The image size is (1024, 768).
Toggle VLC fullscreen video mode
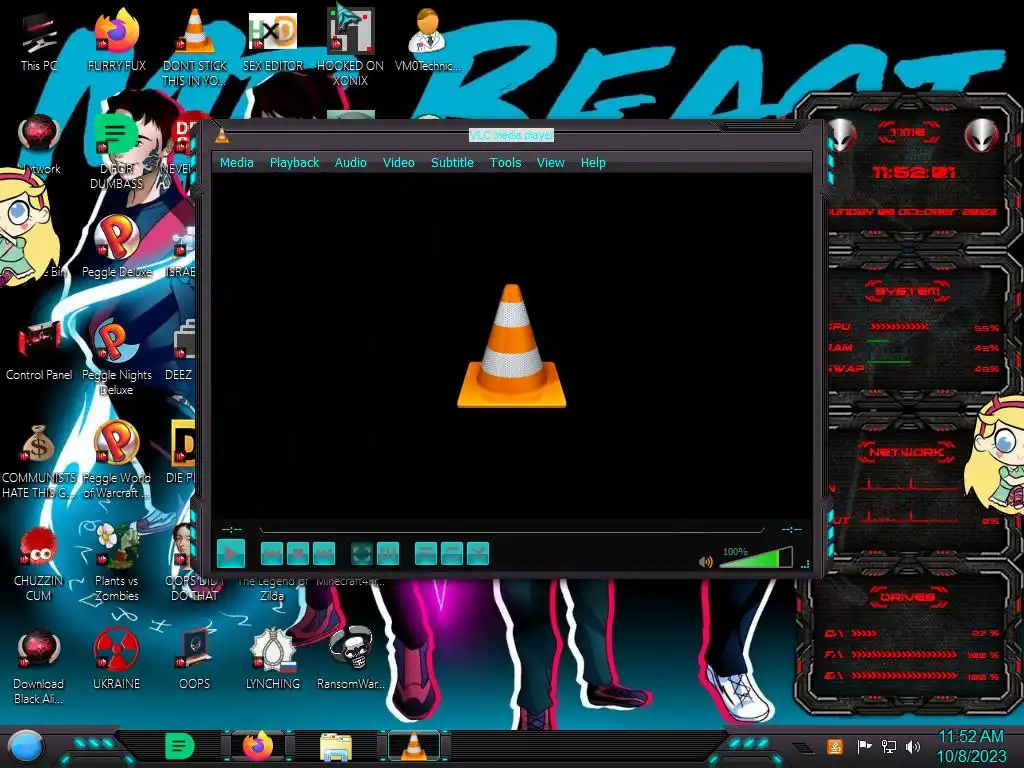click(362, 554)
